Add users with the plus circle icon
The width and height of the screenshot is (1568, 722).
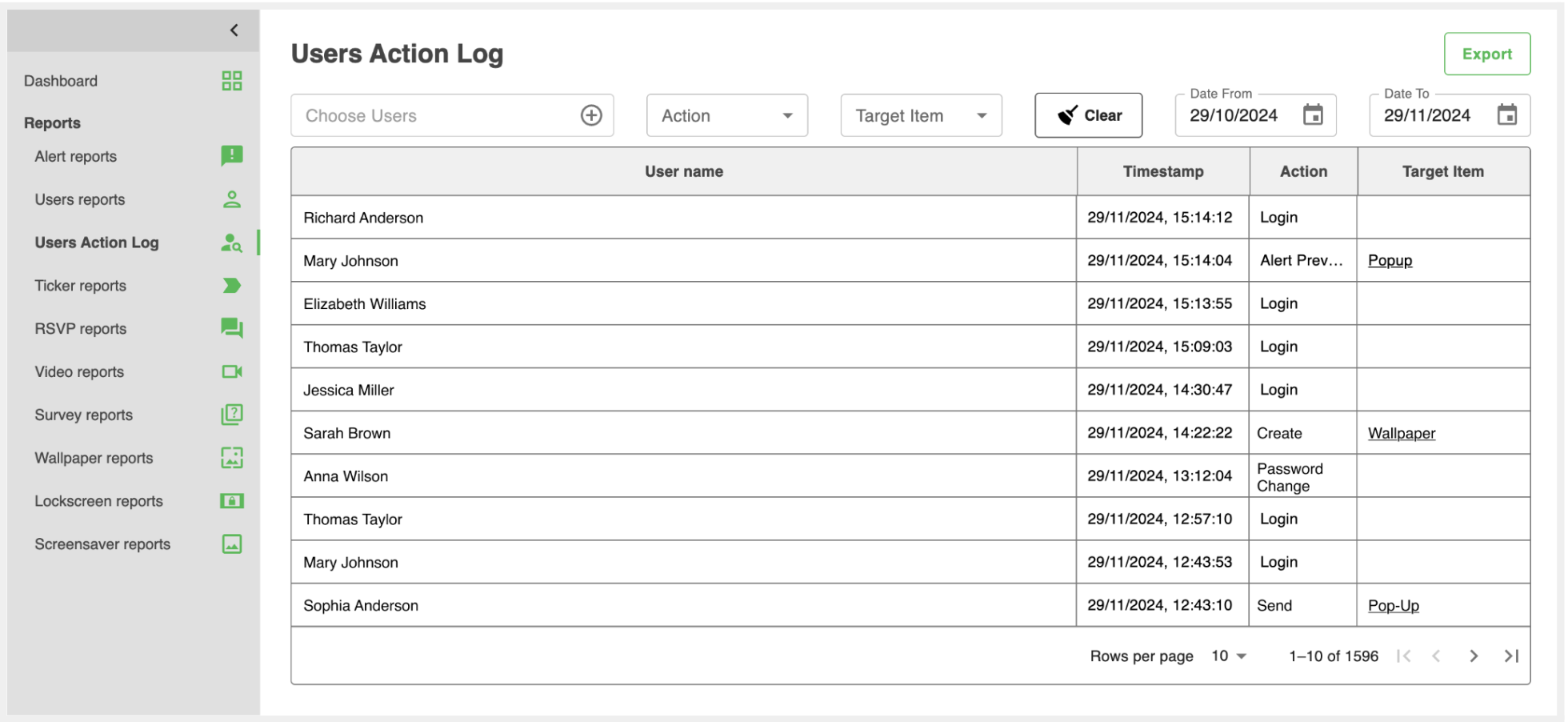click(590, 115)
